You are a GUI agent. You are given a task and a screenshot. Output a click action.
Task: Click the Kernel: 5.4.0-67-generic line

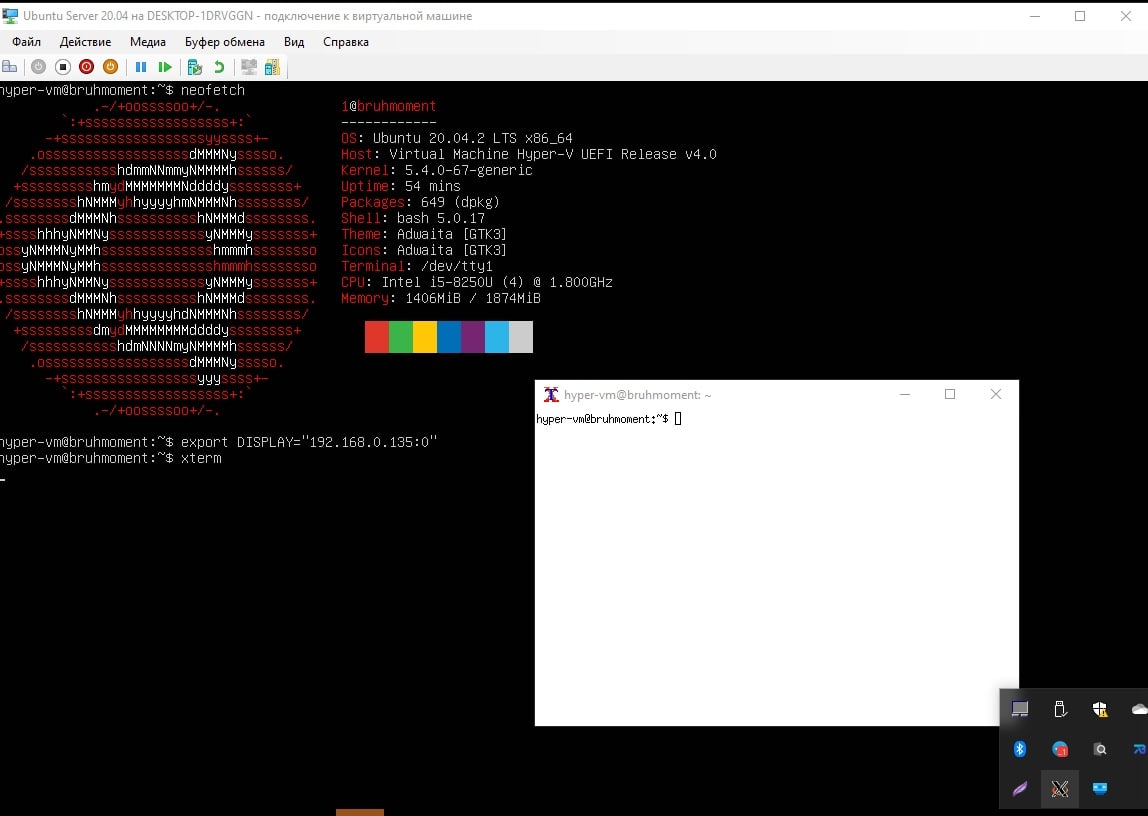(437, 171)
